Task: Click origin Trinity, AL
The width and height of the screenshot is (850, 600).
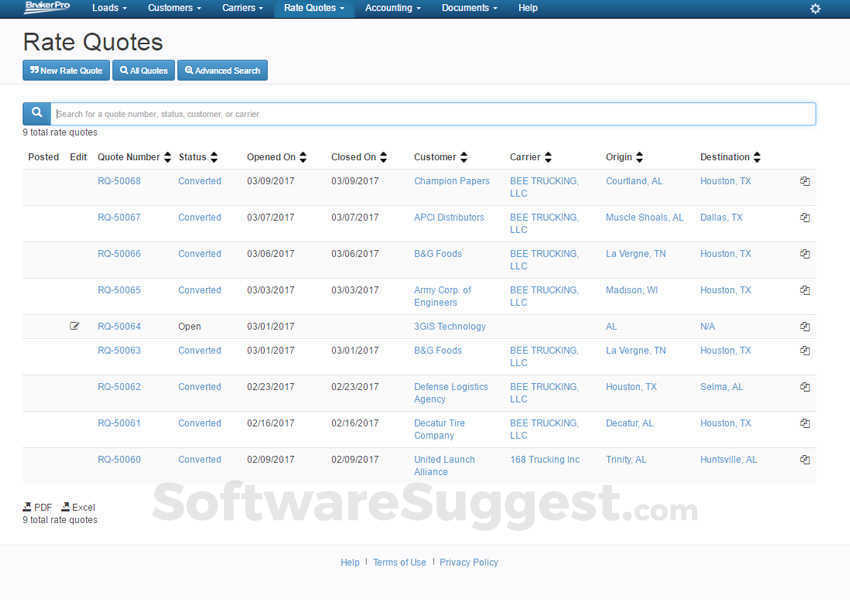Action: tap(626, 460)
